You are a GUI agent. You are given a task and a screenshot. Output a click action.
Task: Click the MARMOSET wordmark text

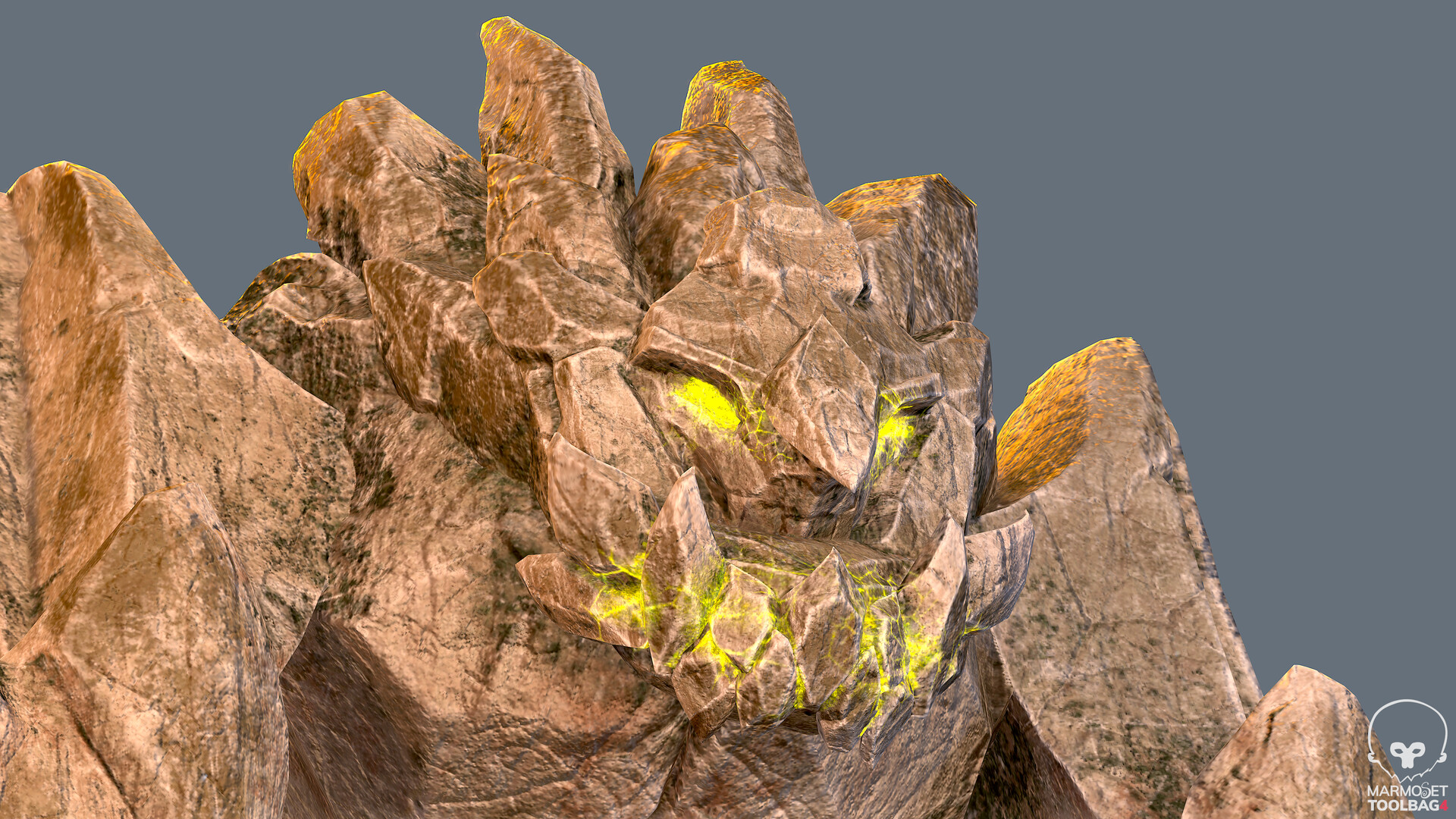(1407, 790)
